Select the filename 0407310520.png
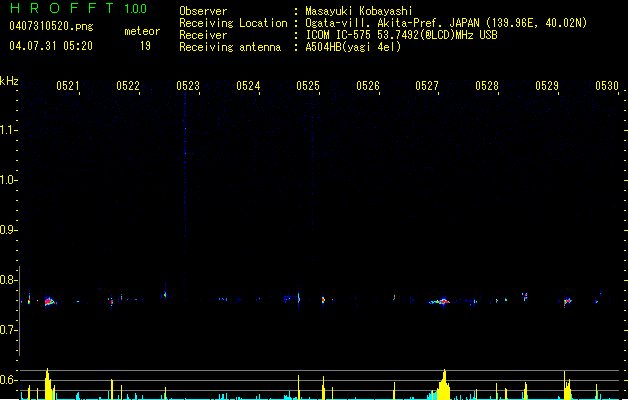This screenshot has width=629, height=400. [51, 26]
